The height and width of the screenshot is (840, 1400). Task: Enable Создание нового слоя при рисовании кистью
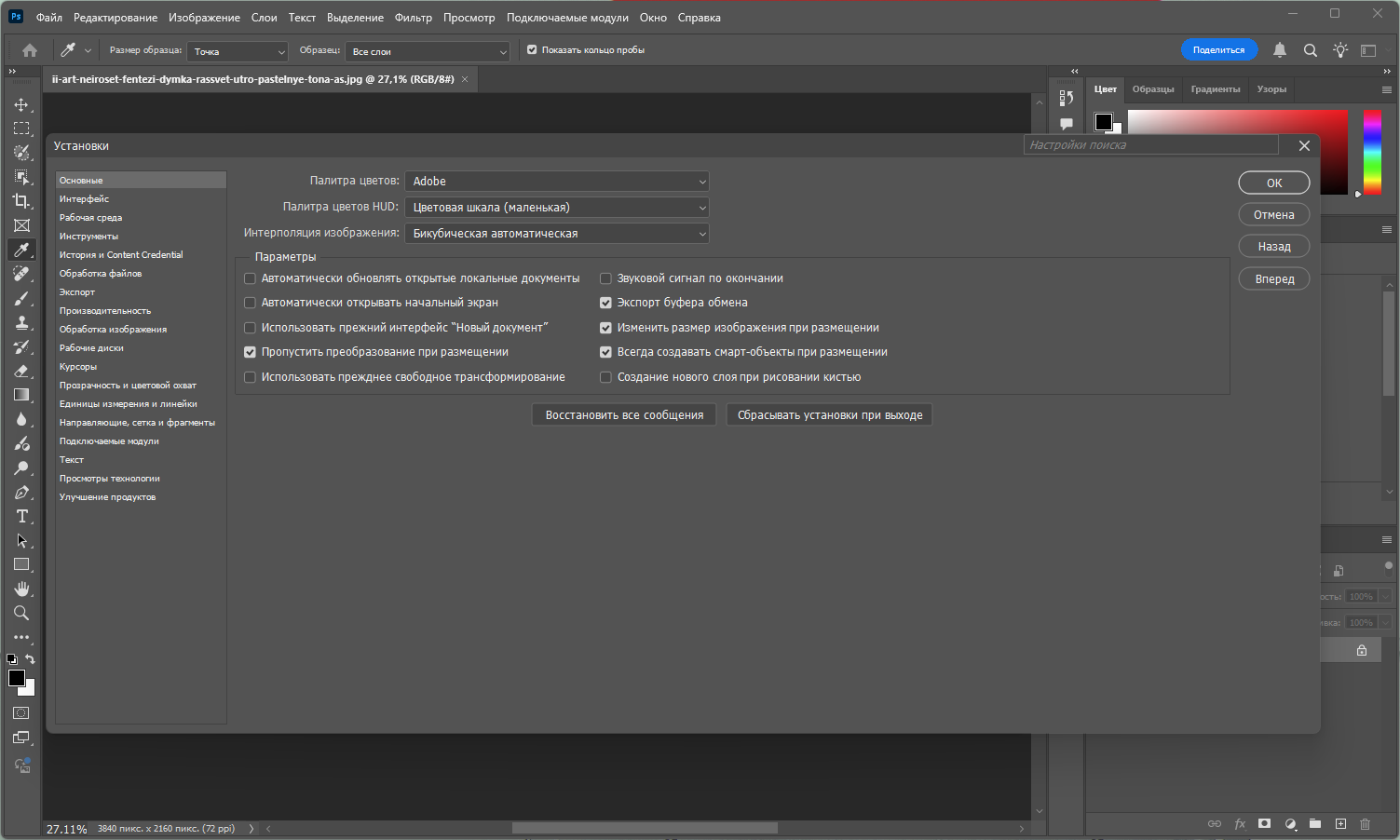(605, 377)
